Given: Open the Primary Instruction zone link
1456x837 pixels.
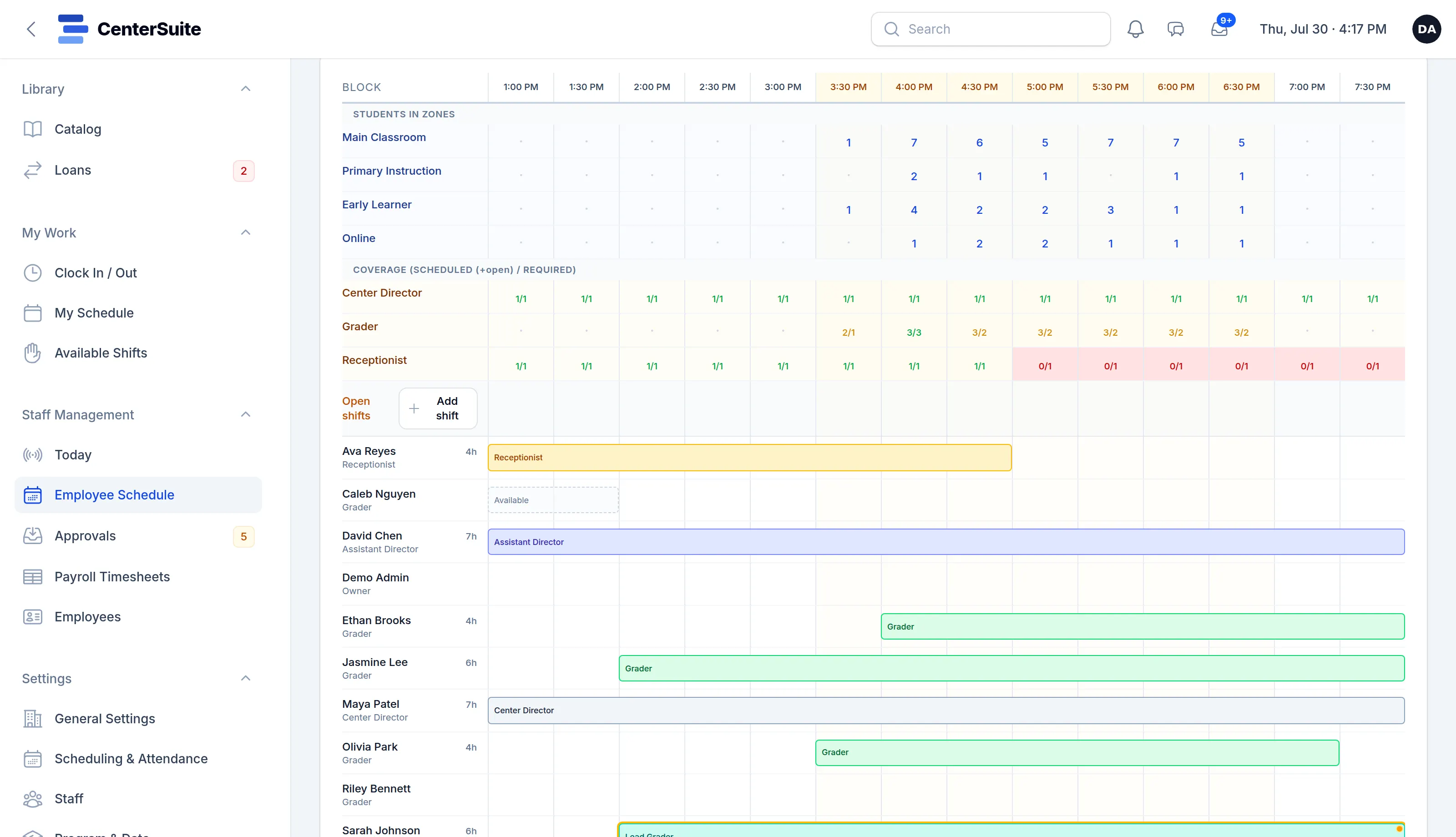Looking at the screenshot, I should tap(391, 171).
